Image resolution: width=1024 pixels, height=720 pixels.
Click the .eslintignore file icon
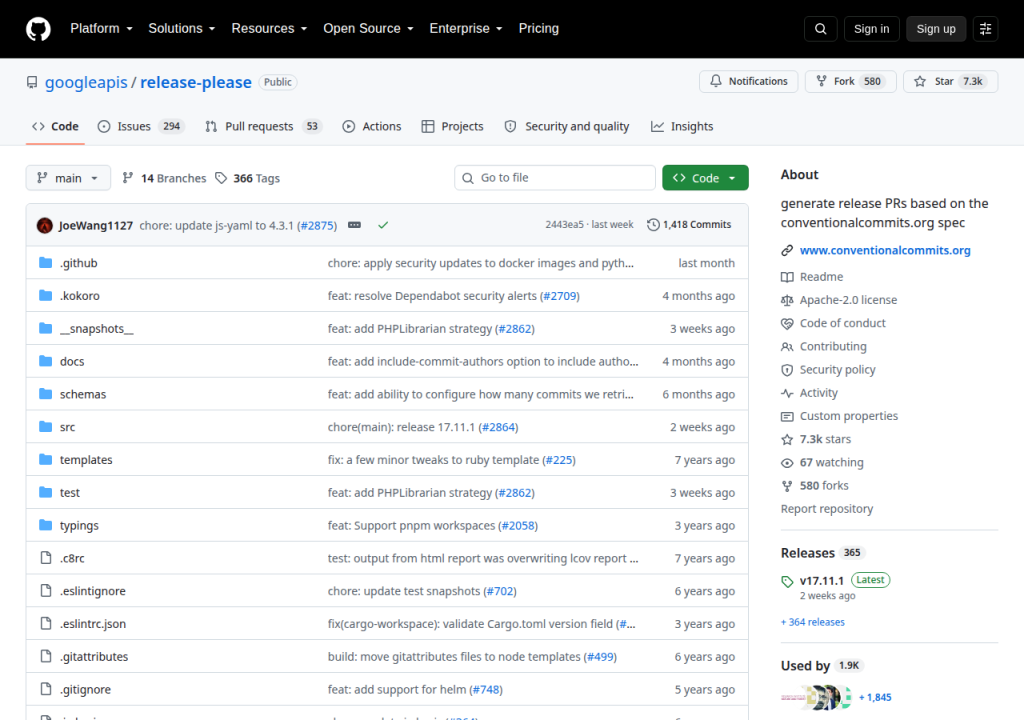pos(46,590)
